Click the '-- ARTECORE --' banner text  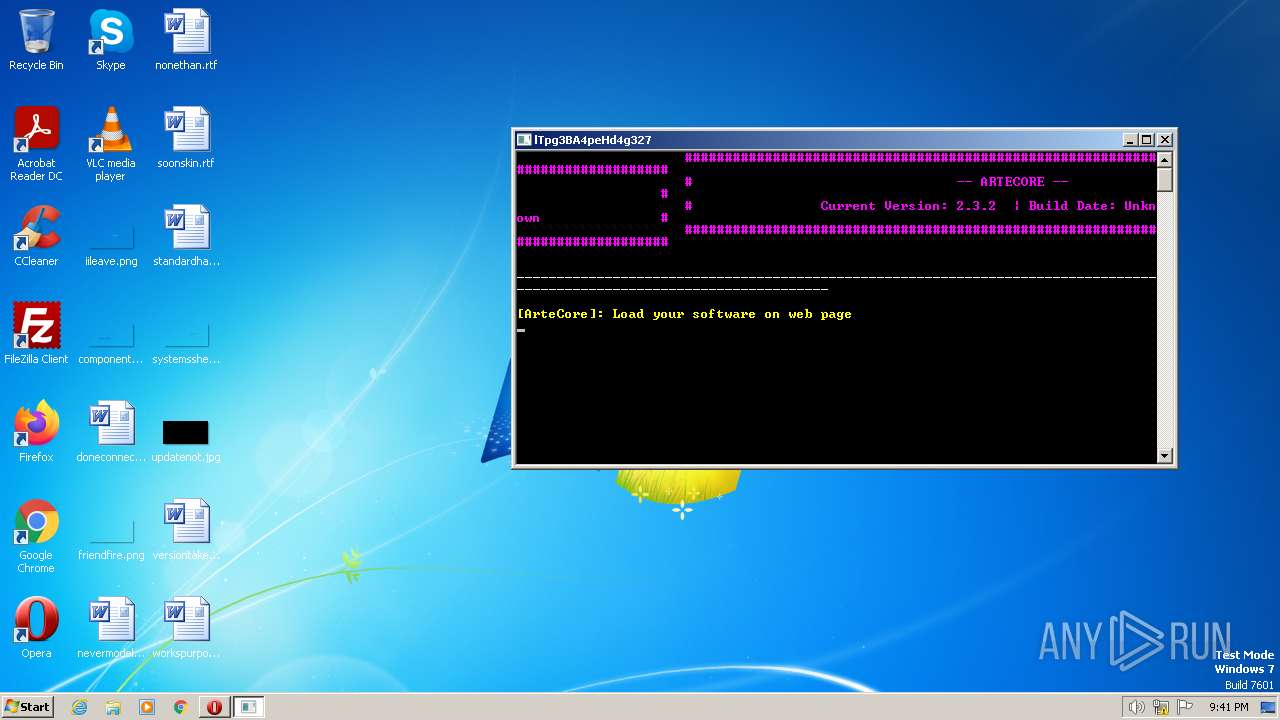(1012, 182)
